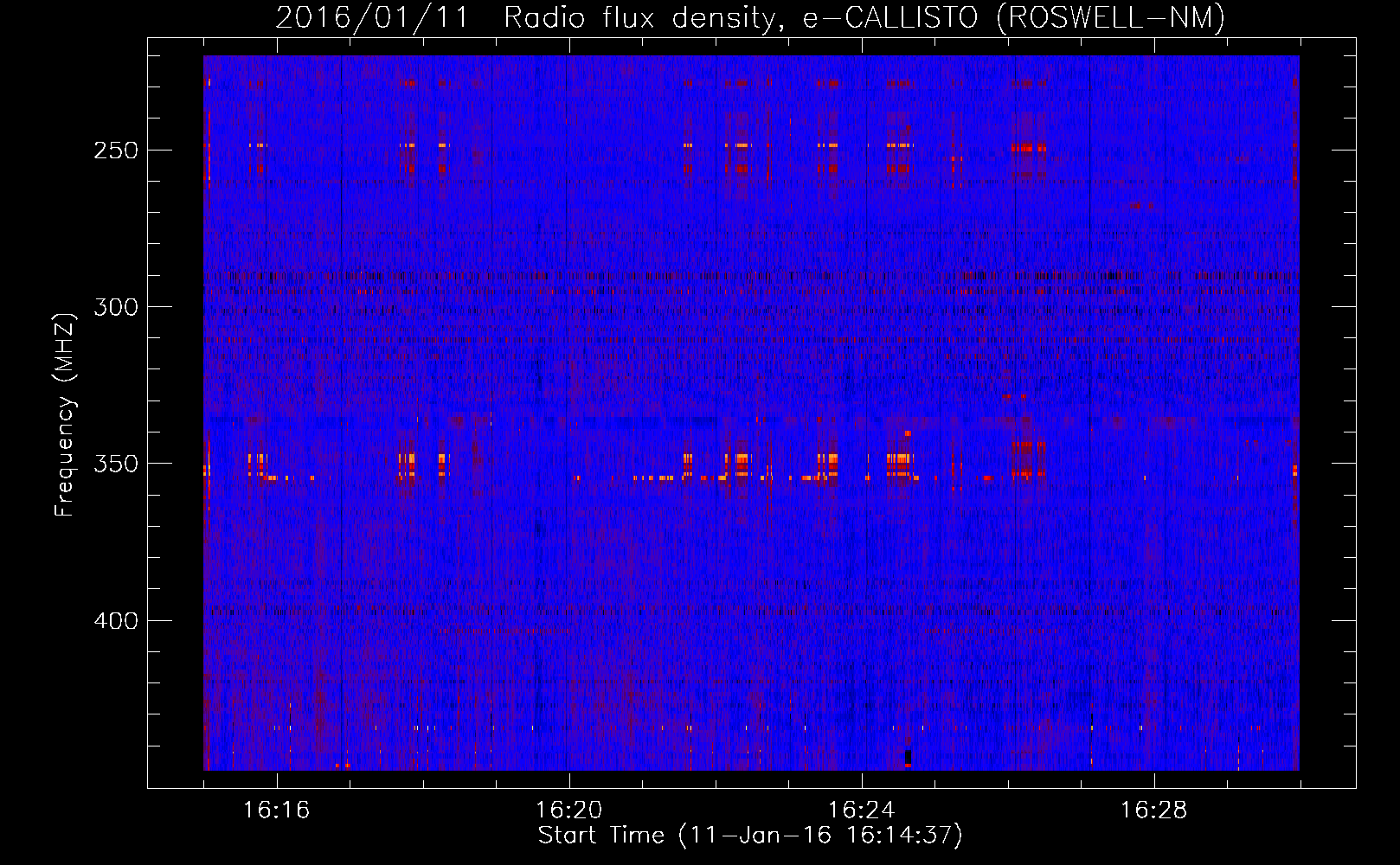
Task: Click the 350 frequency tick label
Action: pyautogui.click(x=116, y=464)
